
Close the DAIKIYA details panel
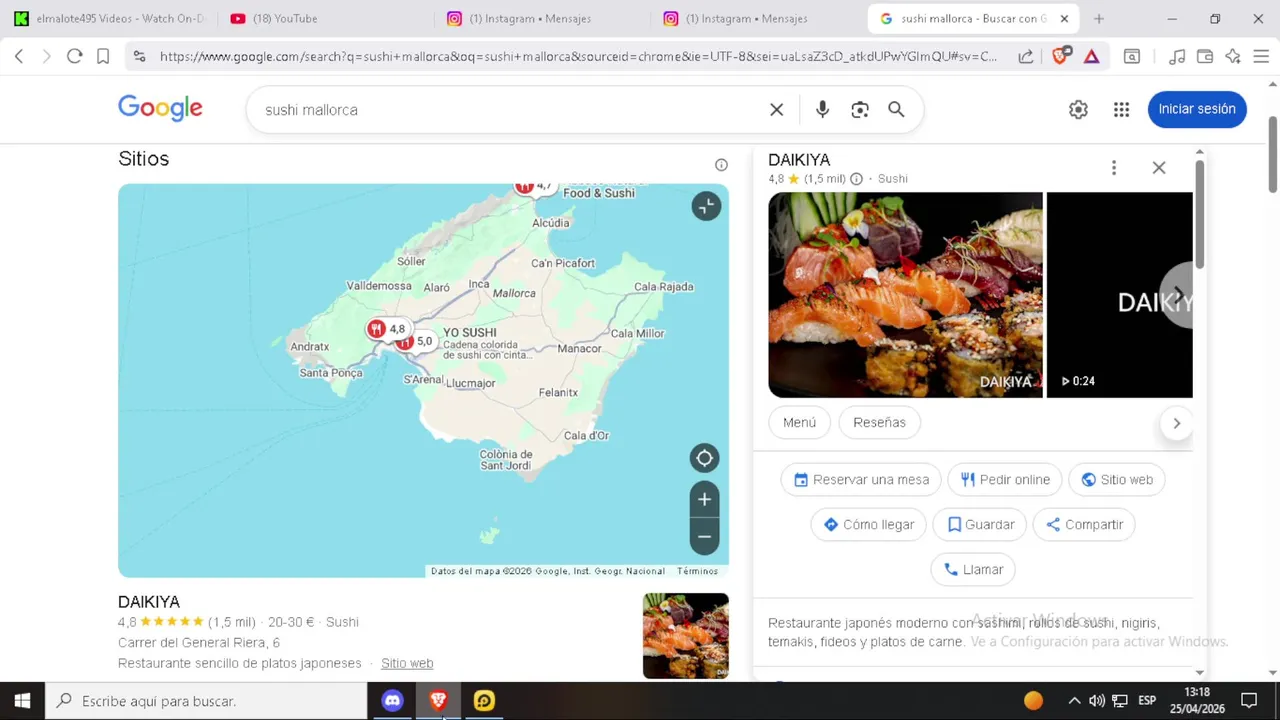pyautogui.click(x=1159, y=168)
